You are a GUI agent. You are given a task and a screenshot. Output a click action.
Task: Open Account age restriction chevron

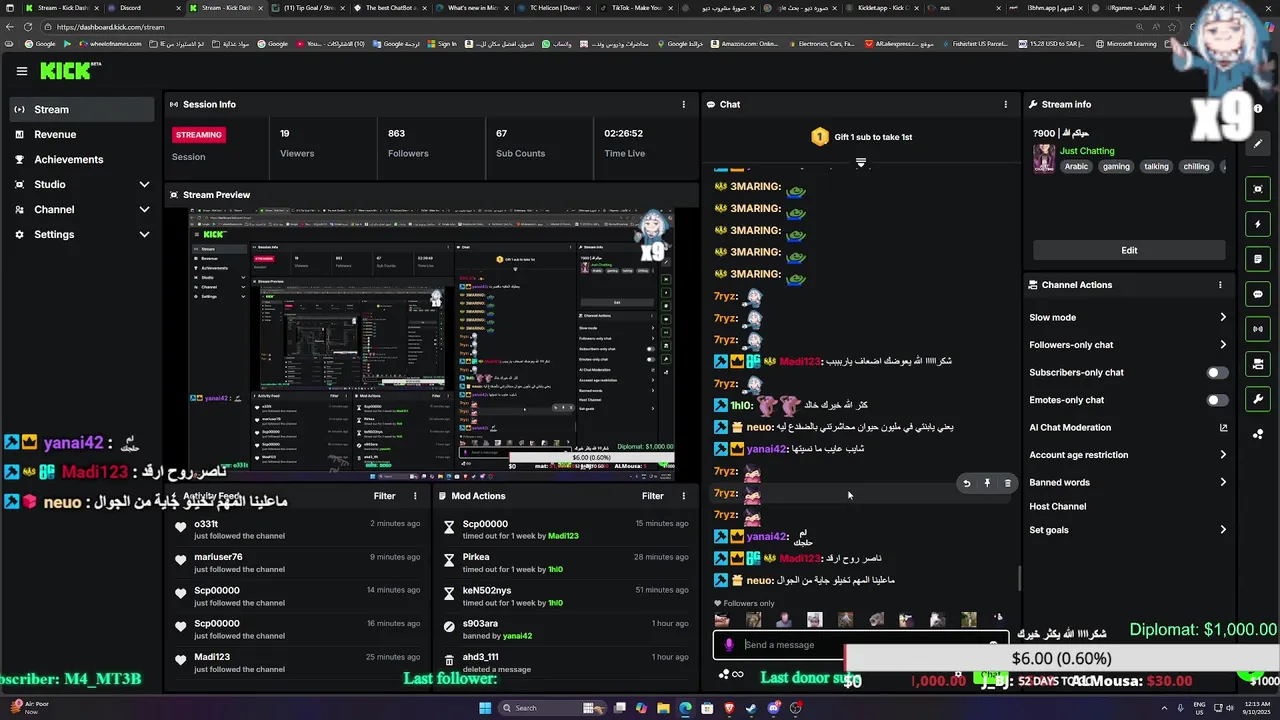[1223, 455]
